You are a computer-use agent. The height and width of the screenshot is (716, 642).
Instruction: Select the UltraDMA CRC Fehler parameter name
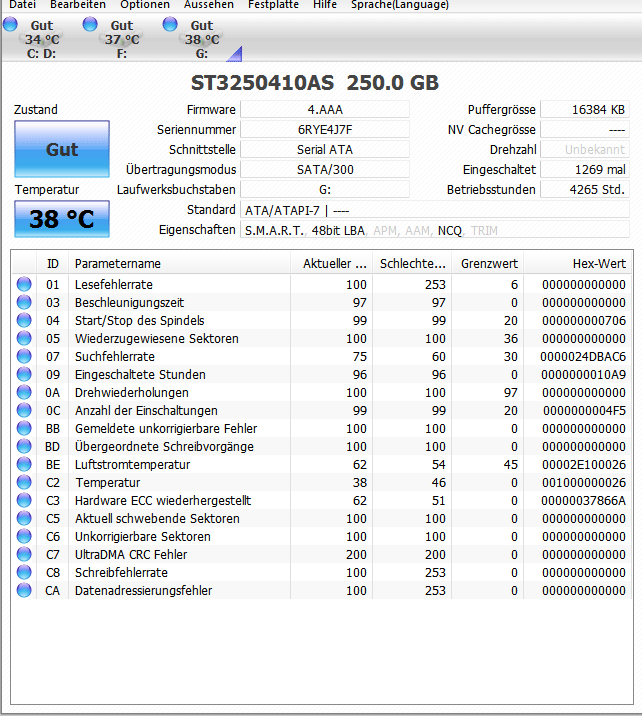(131, 554)
